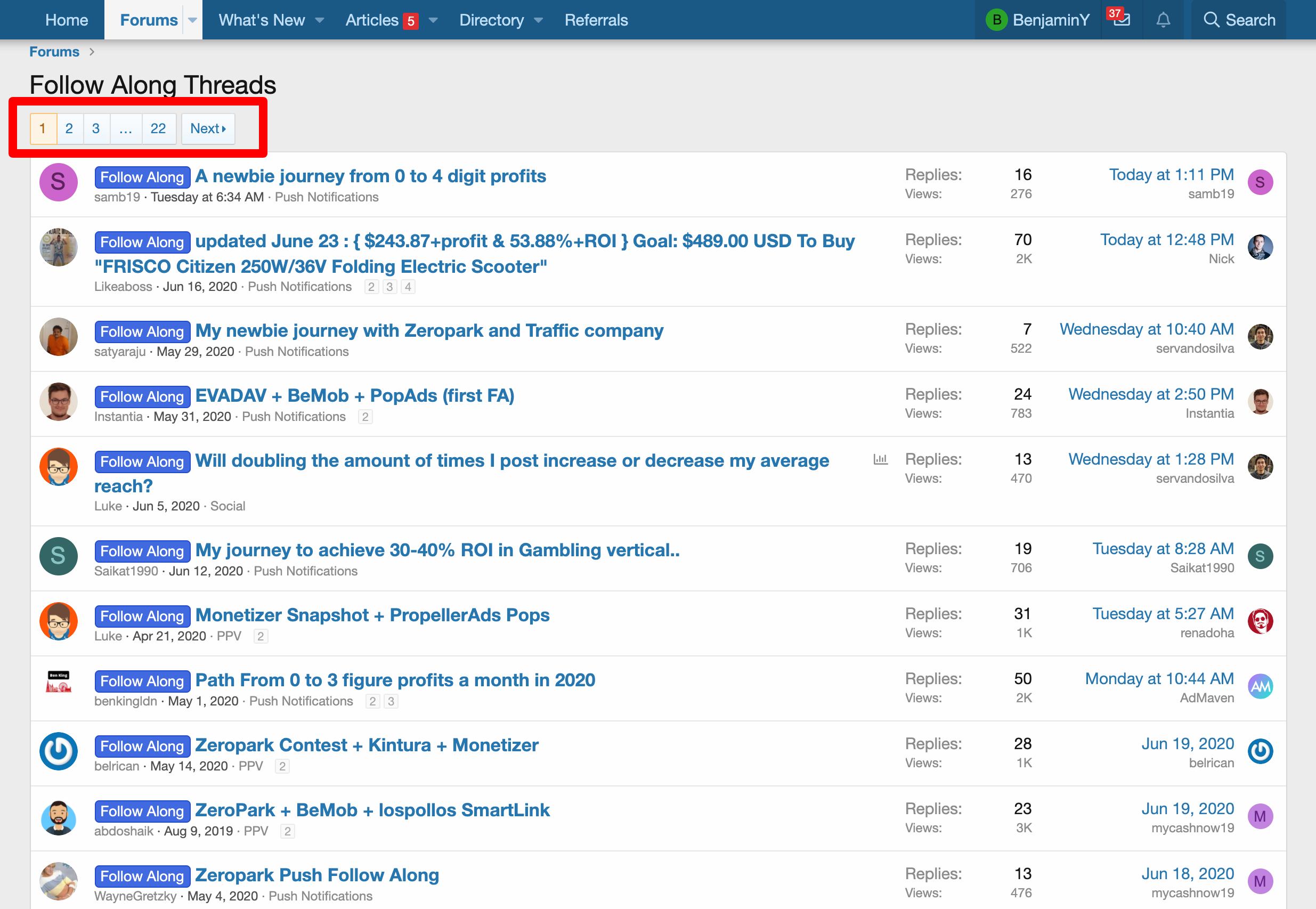Screen dimensions: 1316x909
Task: Open the Referrals menu item
Action: click(x=596, y=20)
